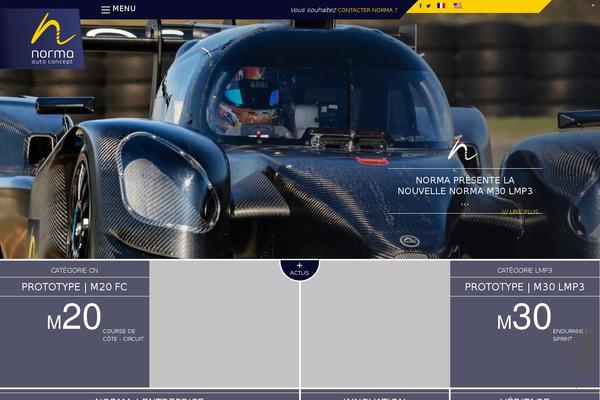Open CATÉGORIE CN heading

point(75,270)
